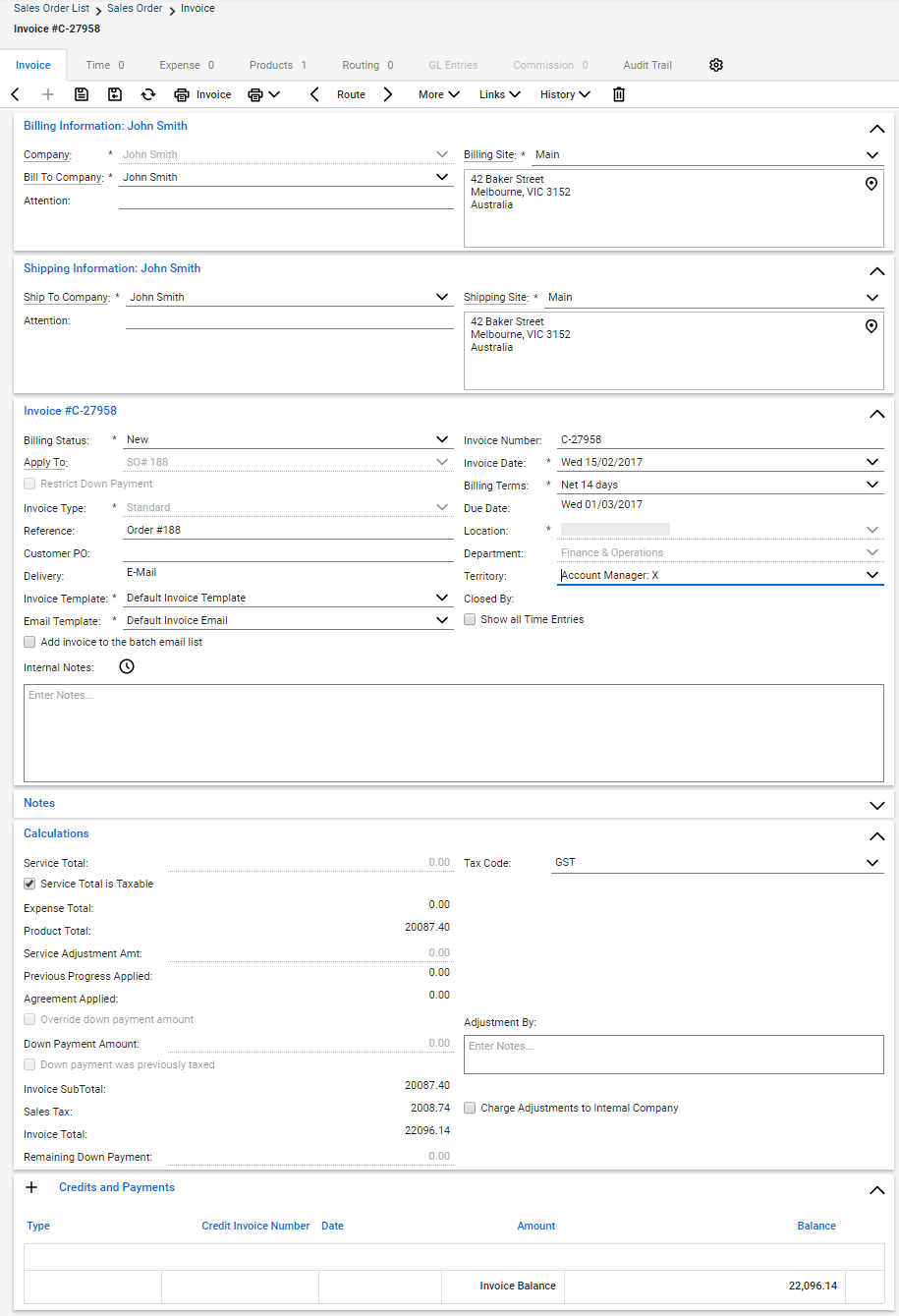
Task: Enable Show all Time Entries
Action: pyautogui.click(x=470, y=619)
